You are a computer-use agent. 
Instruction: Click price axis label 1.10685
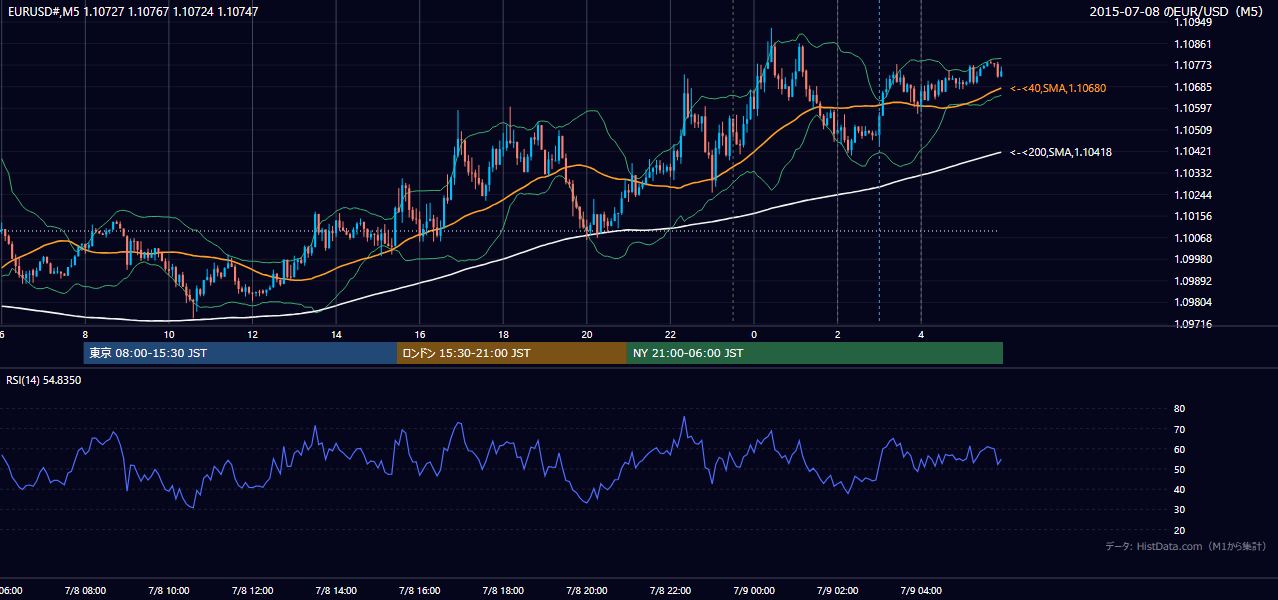(x=1192, y=87)
